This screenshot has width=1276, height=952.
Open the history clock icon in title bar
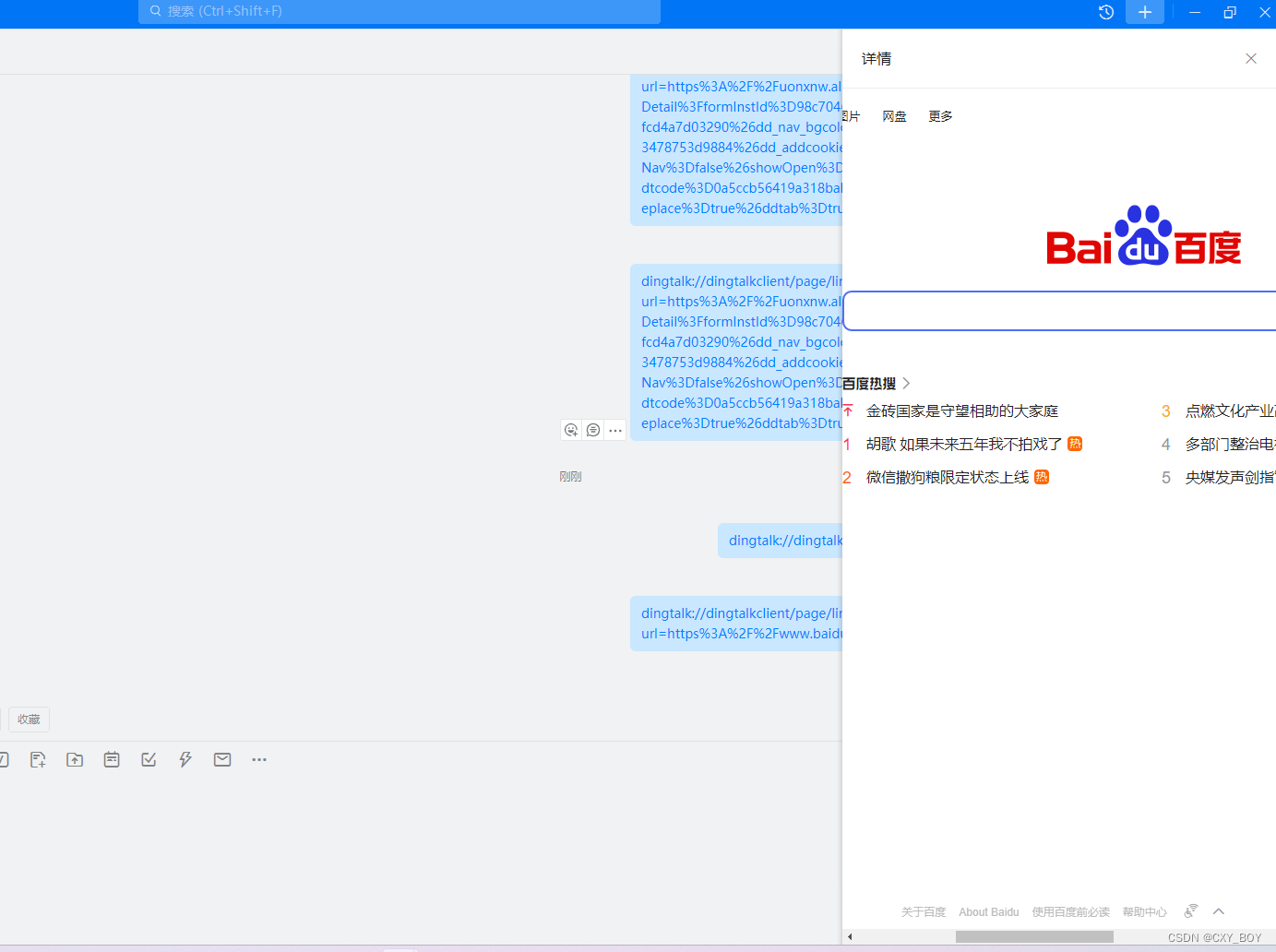1106,12
